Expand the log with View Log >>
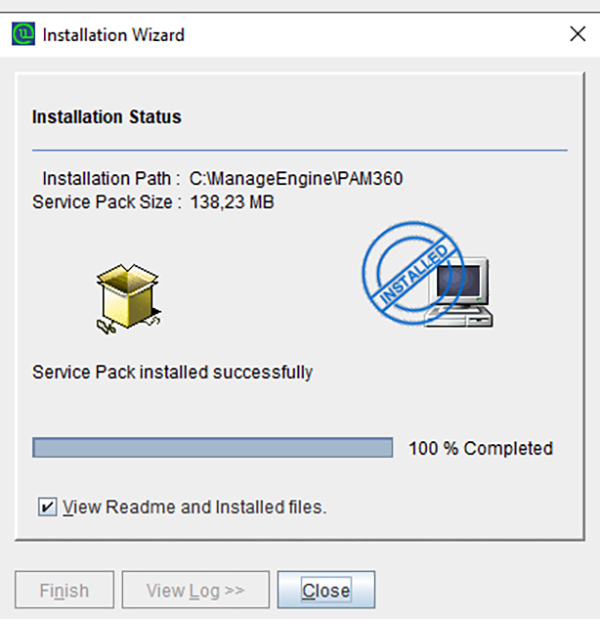This screenshot has width=600, height=619. point(195,590)
